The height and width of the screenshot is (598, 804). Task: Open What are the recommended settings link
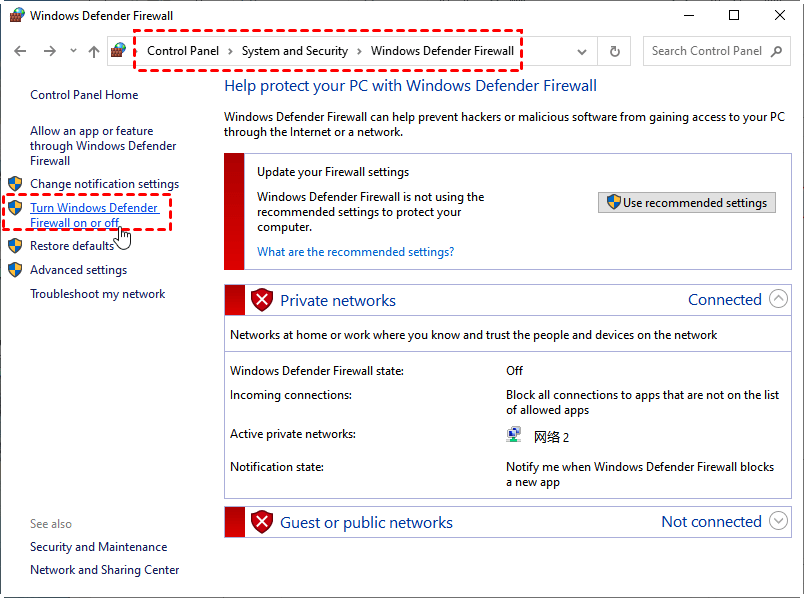(355, 252)
